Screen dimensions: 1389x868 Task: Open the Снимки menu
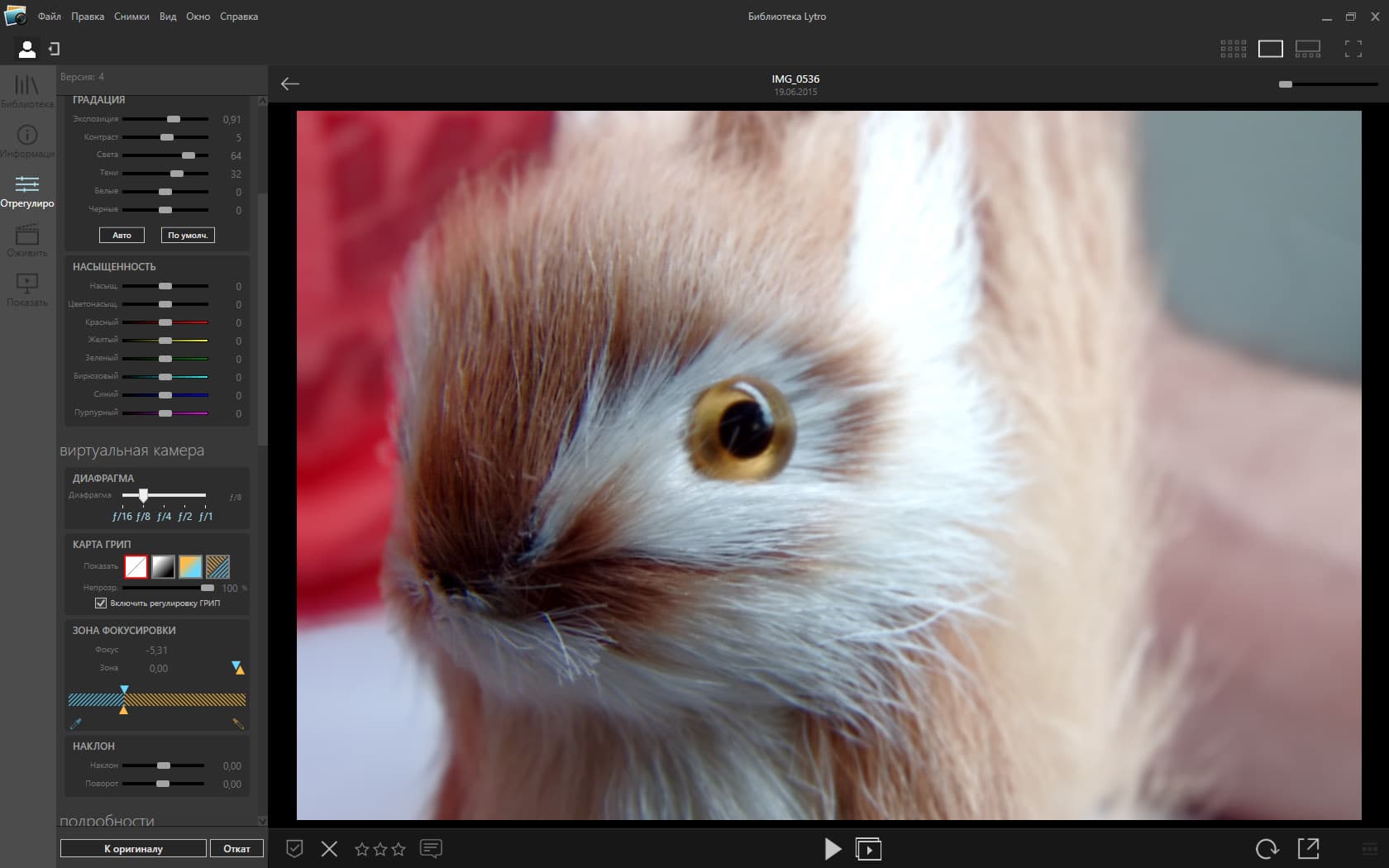(131, 17)
